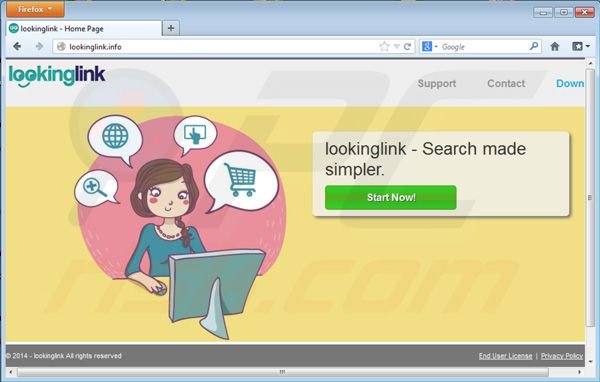Open the Support page link

click(x=437, y=83)
